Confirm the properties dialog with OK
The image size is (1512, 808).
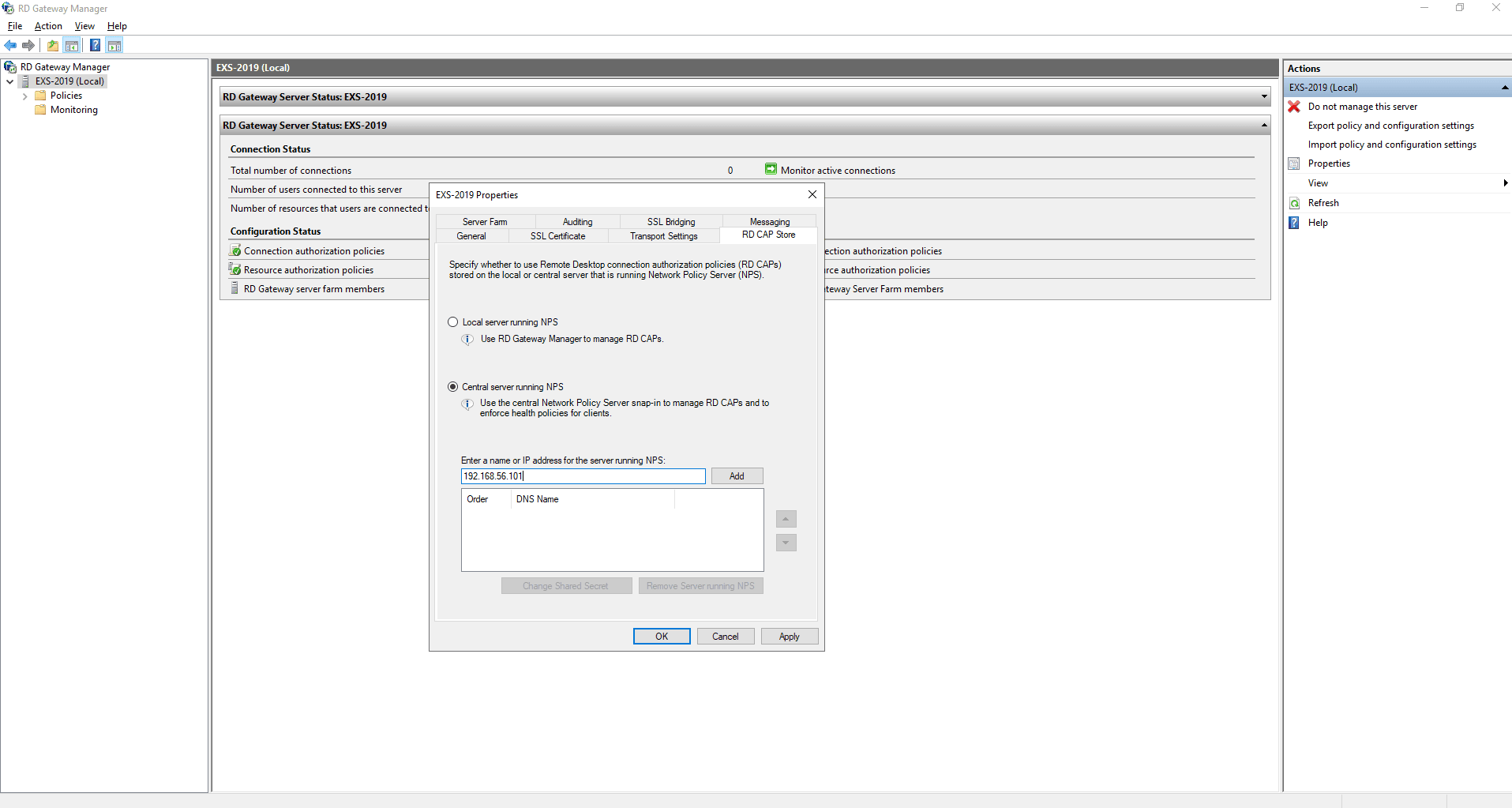(x=662, y=637)
